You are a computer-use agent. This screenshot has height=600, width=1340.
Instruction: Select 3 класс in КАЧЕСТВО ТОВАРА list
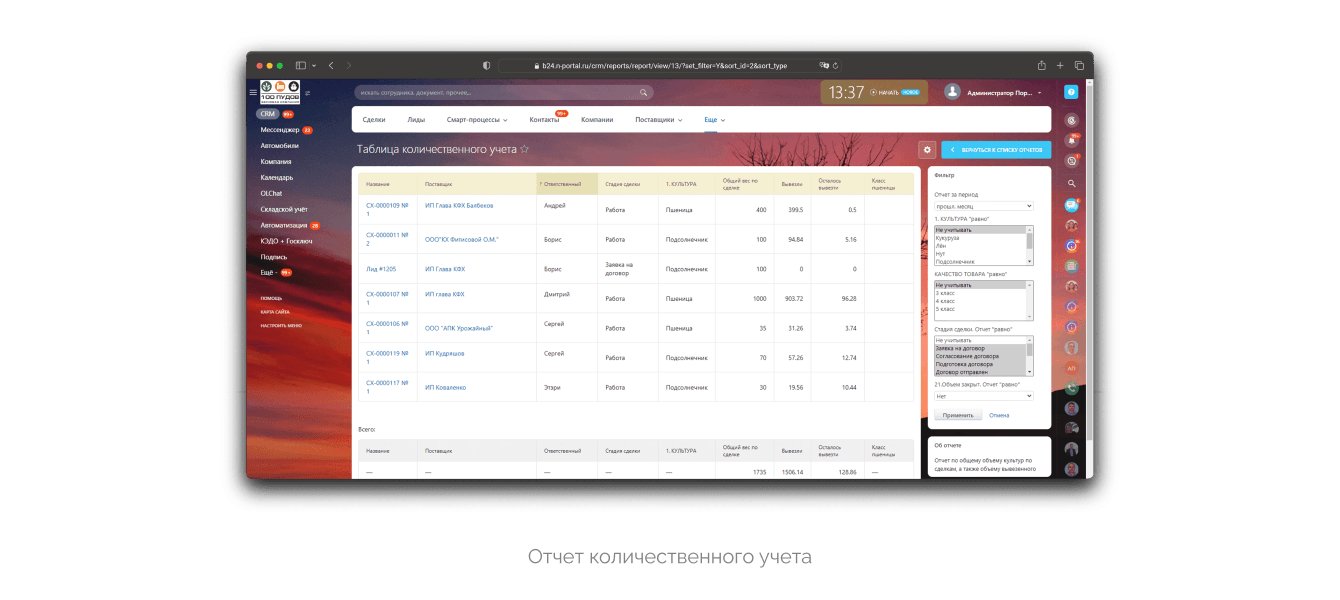click(945, 293)
